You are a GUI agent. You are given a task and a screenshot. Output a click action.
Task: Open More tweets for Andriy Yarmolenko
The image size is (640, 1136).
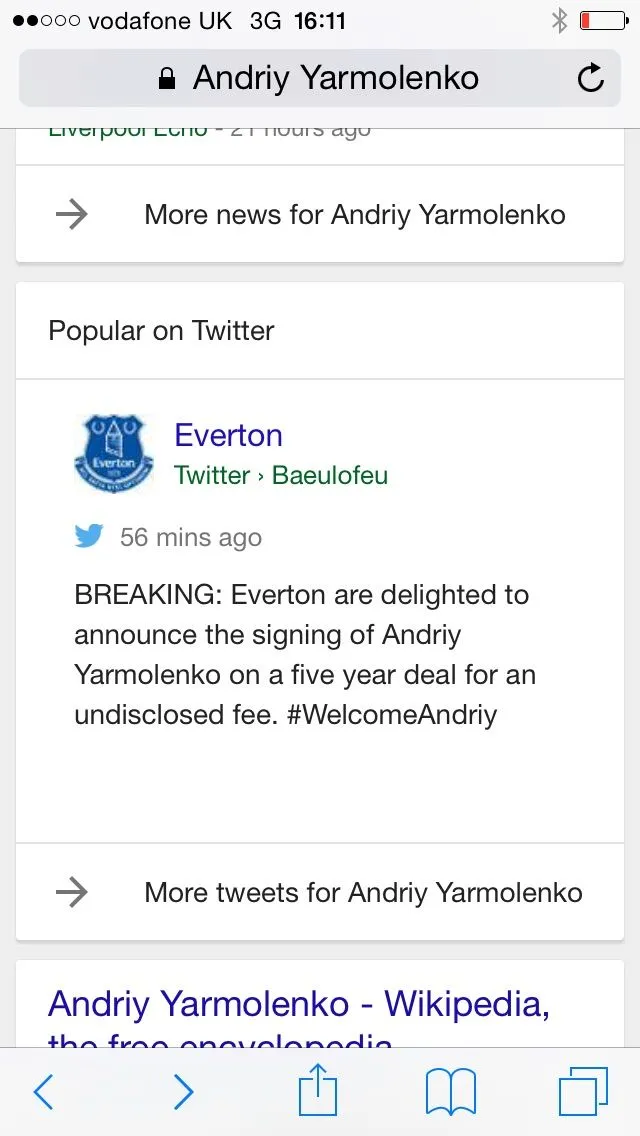point(363,892)
